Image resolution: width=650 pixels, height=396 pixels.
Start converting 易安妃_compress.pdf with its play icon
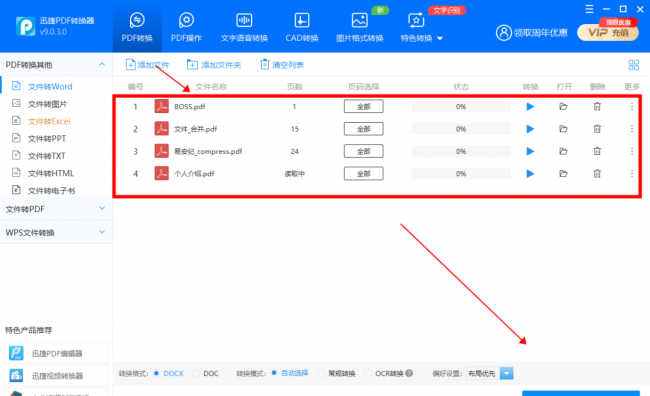530,151
